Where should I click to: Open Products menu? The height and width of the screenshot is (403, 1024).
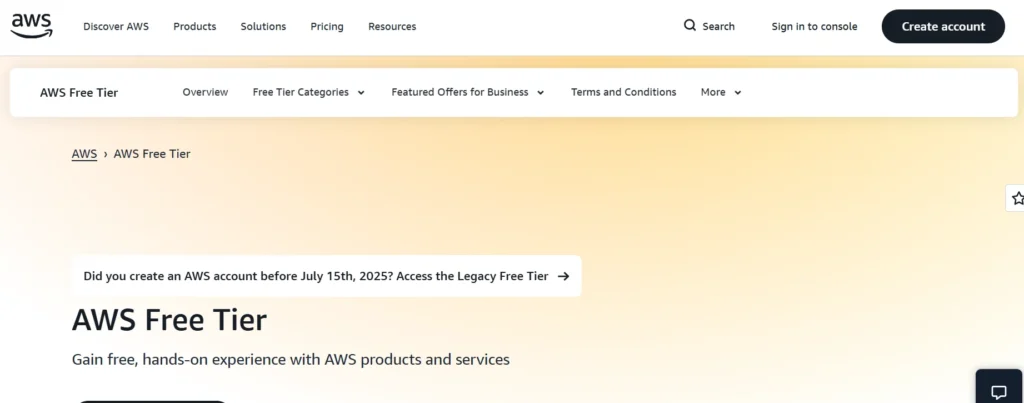click(195, 27)
